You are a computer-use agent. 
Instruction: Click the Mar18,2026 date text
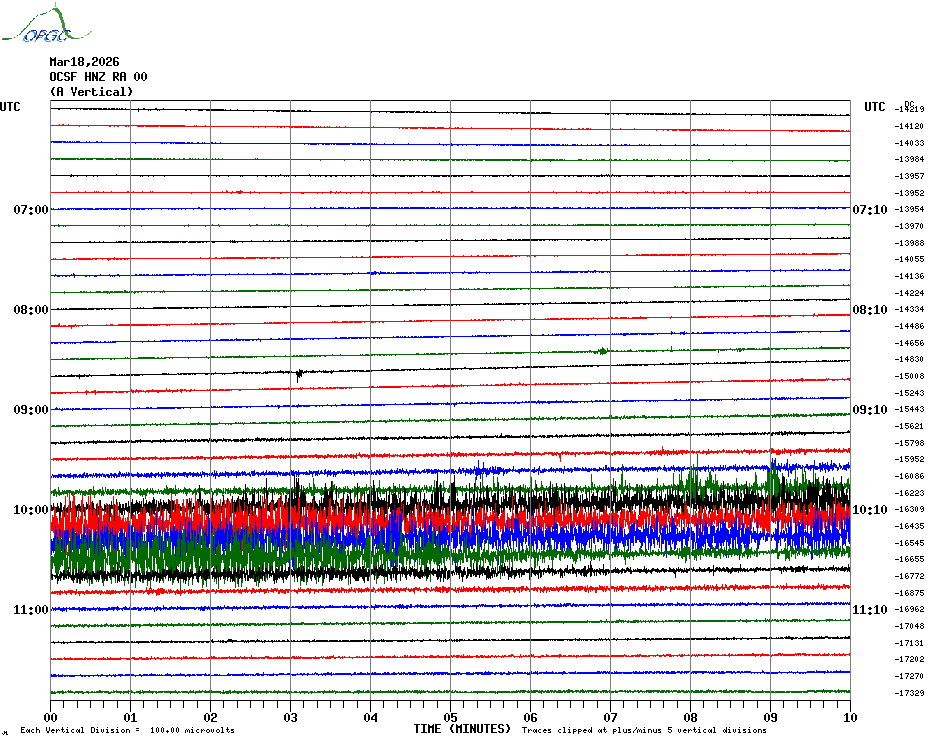(84, 62)
